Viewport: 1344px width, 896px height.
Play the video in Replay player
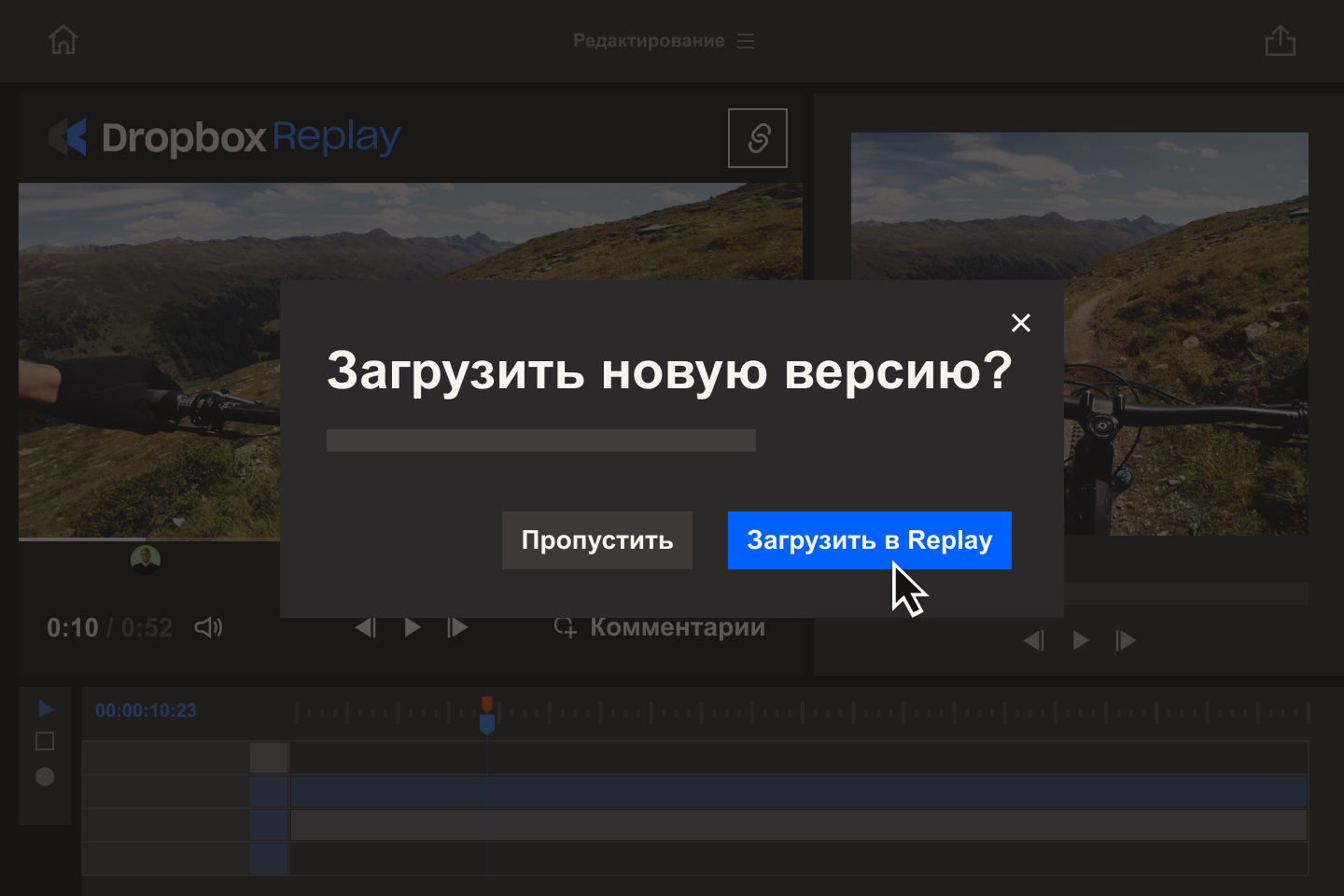click(412, 627)
